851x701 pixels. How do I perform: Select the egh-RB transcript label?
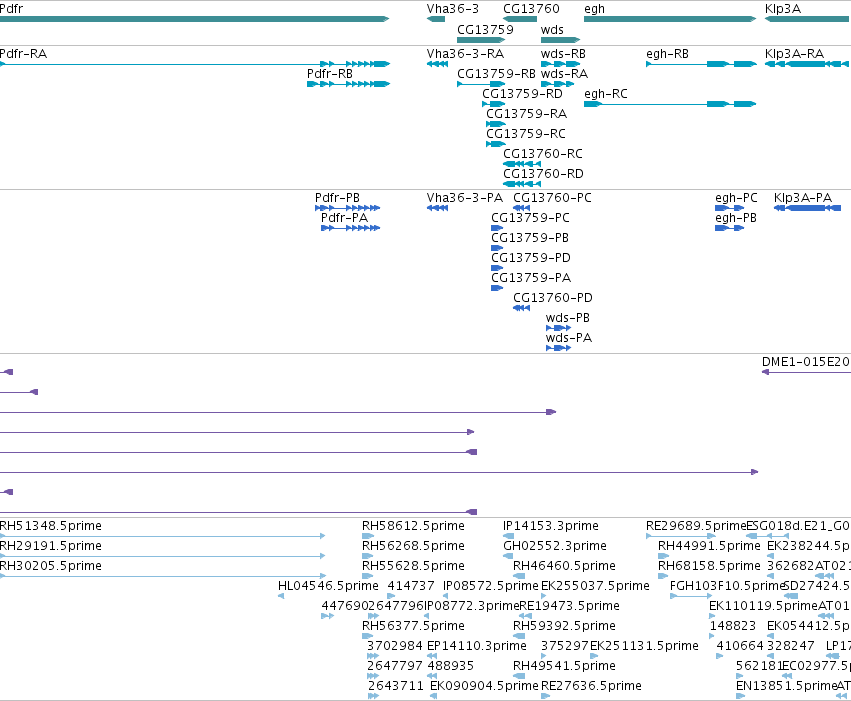[668, 54]
